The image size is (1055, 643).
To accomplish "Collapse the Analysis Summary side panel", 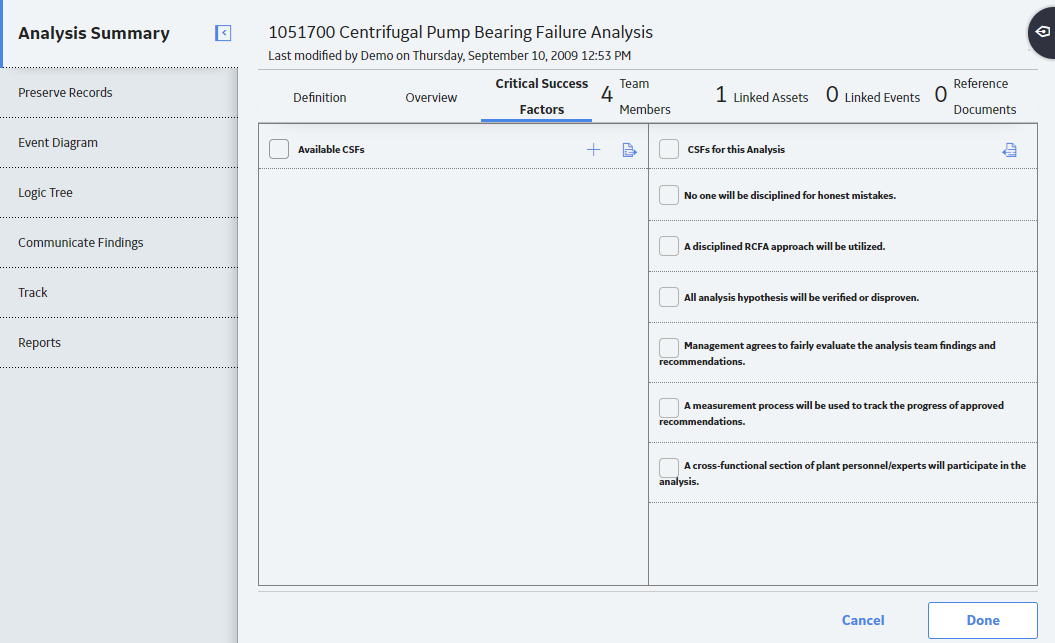I will [223, 33].
